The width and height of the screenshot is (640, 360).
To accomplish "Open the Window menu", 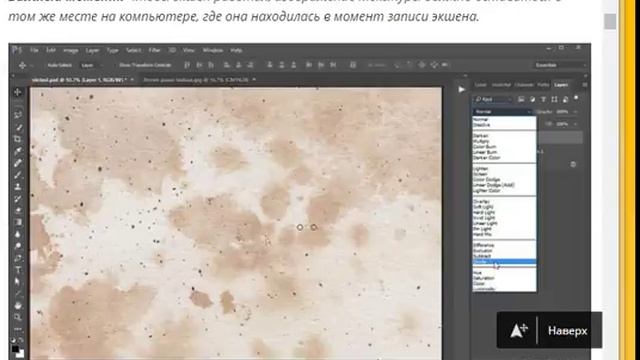I will pos(213,50).
